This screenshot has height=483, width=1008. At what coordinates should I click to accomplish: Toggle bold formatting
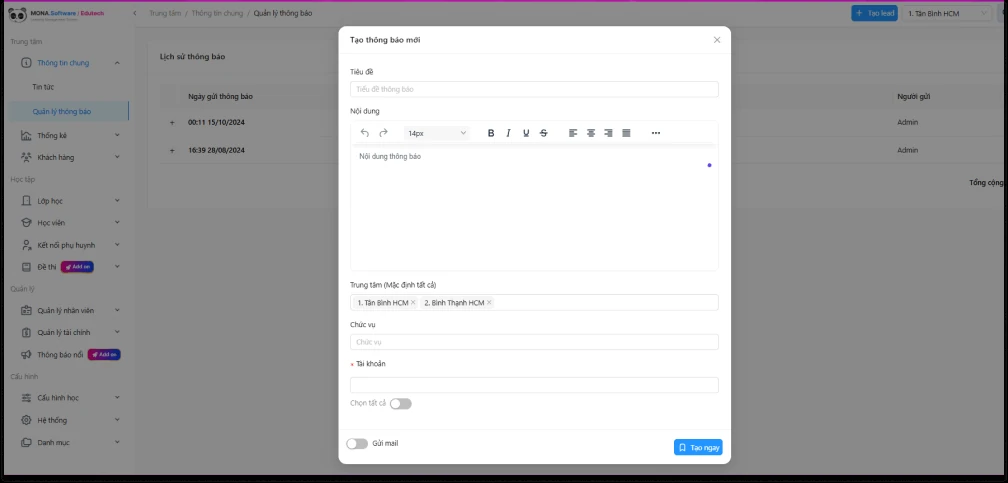[x=491, y=133]
